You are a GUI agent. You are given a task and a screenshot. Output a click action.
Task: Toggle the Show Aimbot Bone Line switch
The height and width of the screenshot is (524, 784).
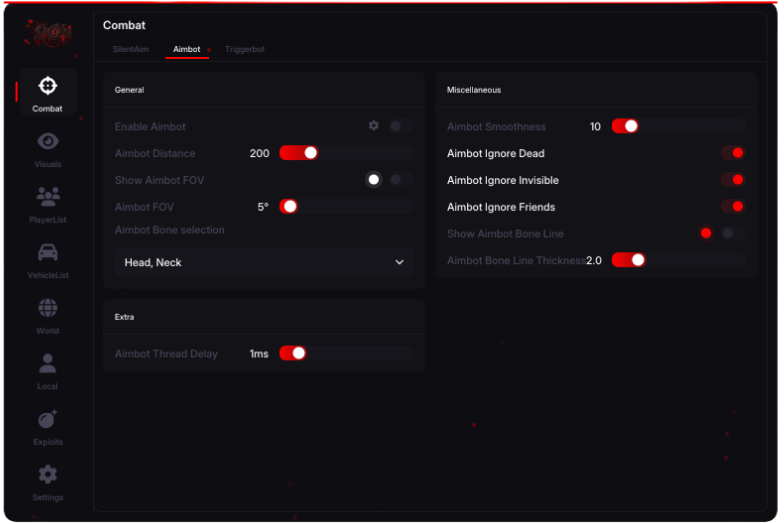tap(733, 233)
